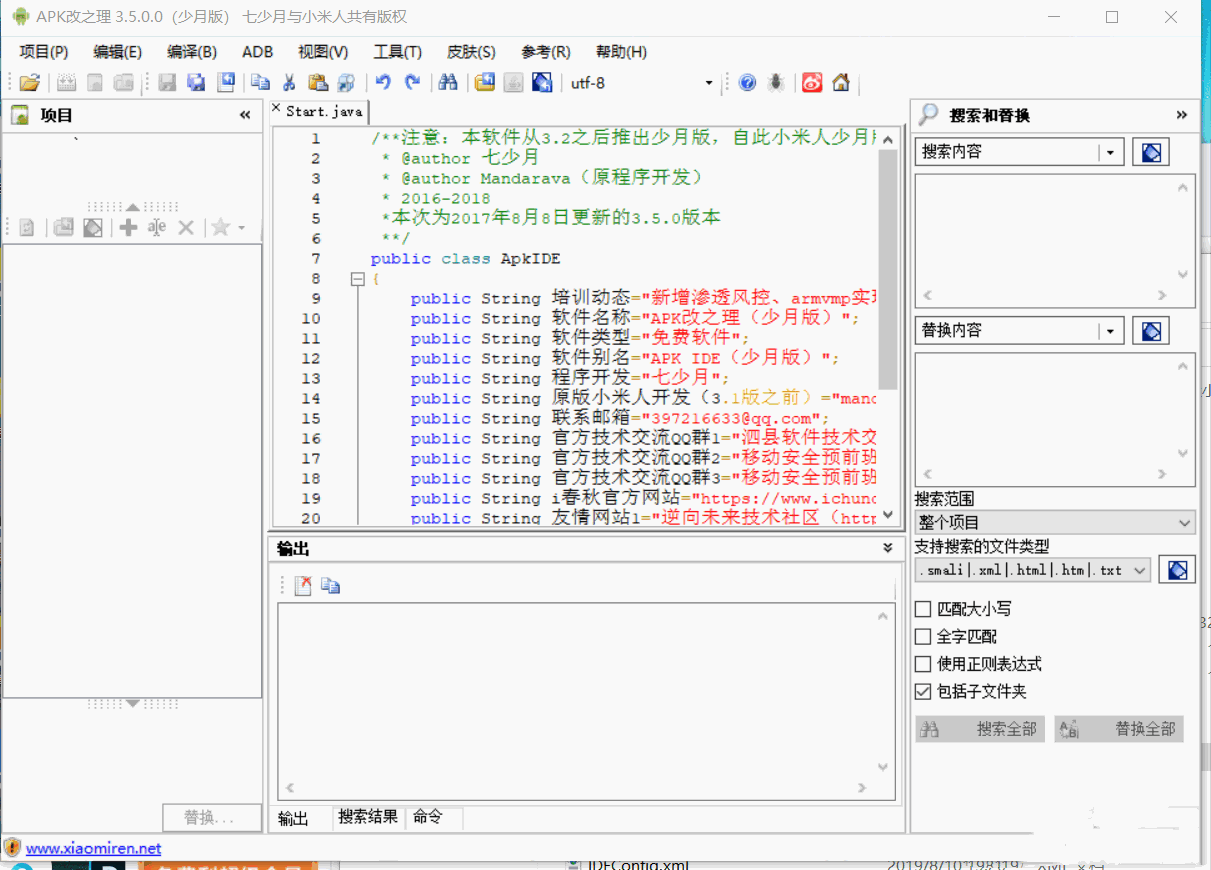Toggle the 全字匹配 checkbox
This screenshot has width=1211, height=870.
924,636
